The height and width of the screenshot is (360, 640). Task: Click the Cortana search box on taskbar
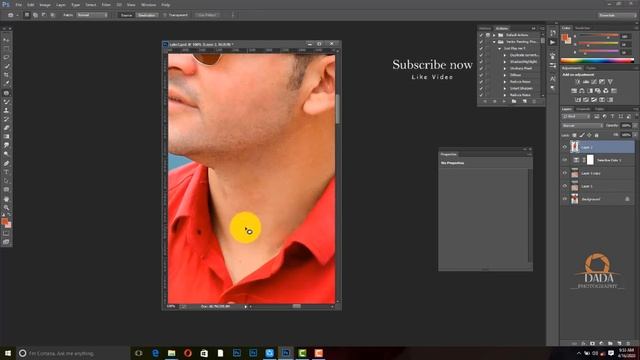73,353
